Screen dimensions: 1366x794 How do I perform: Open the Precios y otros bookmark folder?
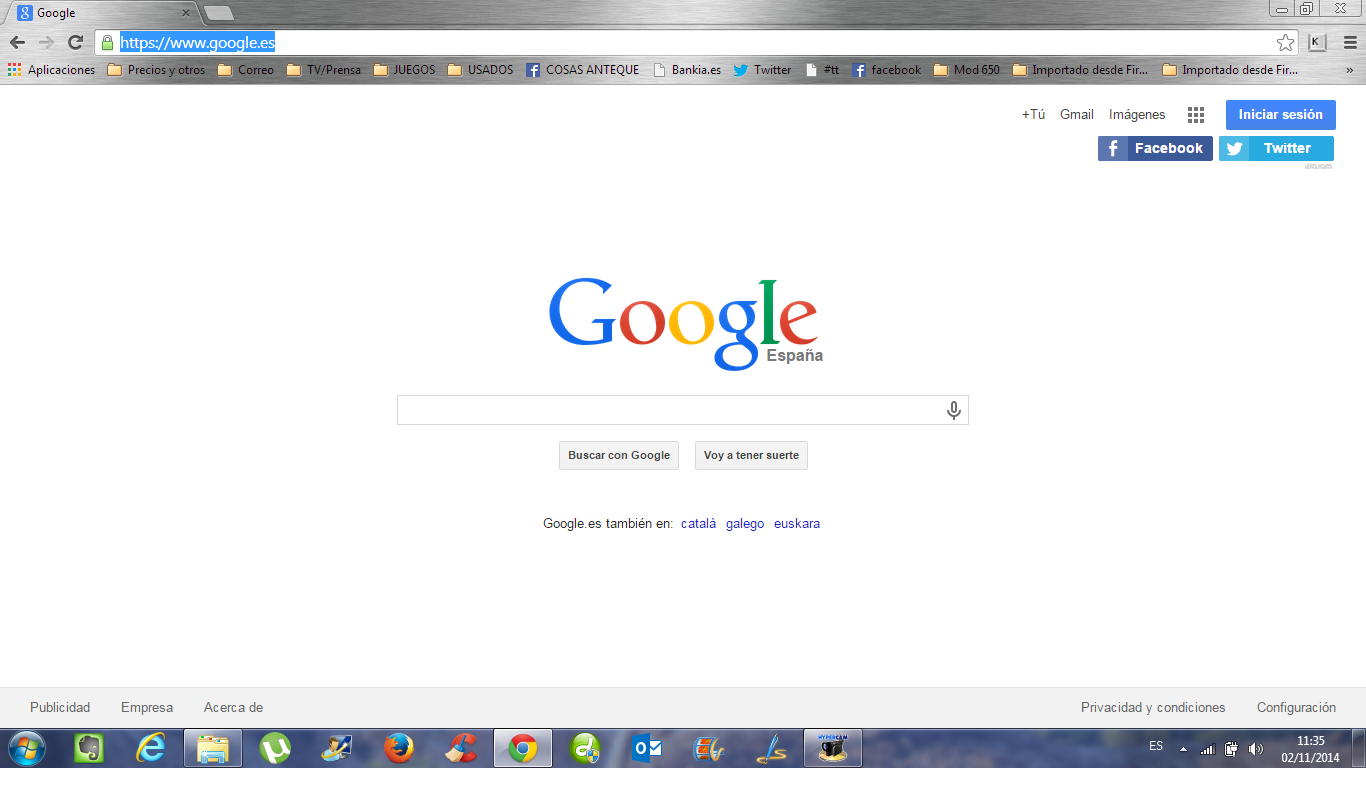point(156,70)
